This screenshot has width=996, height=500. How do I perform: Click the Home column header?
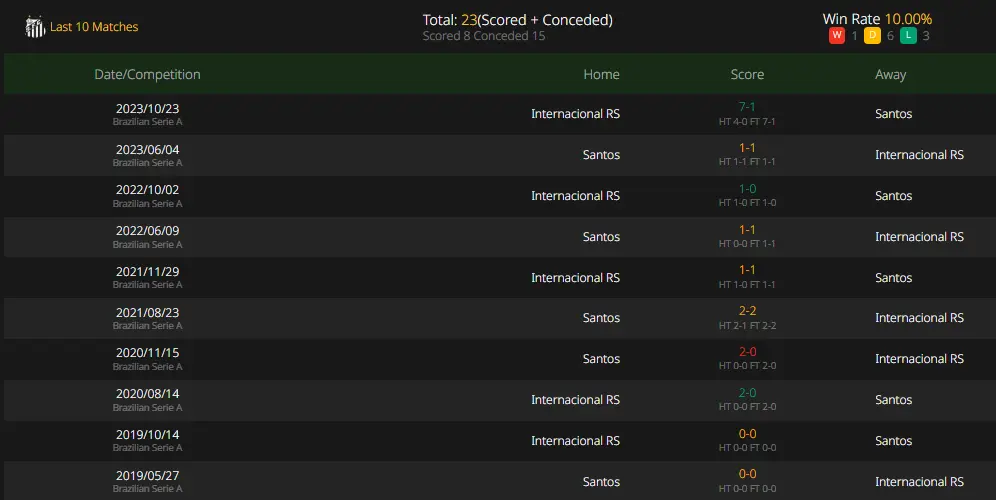coord(602,74)
